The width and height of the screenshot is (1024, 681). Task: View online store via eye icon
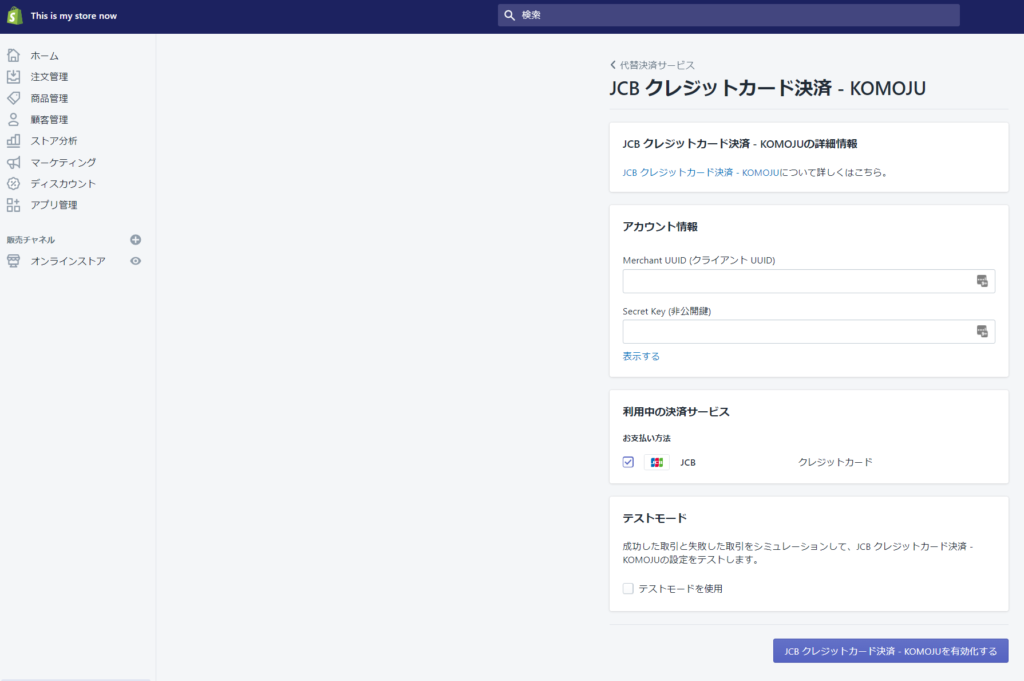coord(135,261)
